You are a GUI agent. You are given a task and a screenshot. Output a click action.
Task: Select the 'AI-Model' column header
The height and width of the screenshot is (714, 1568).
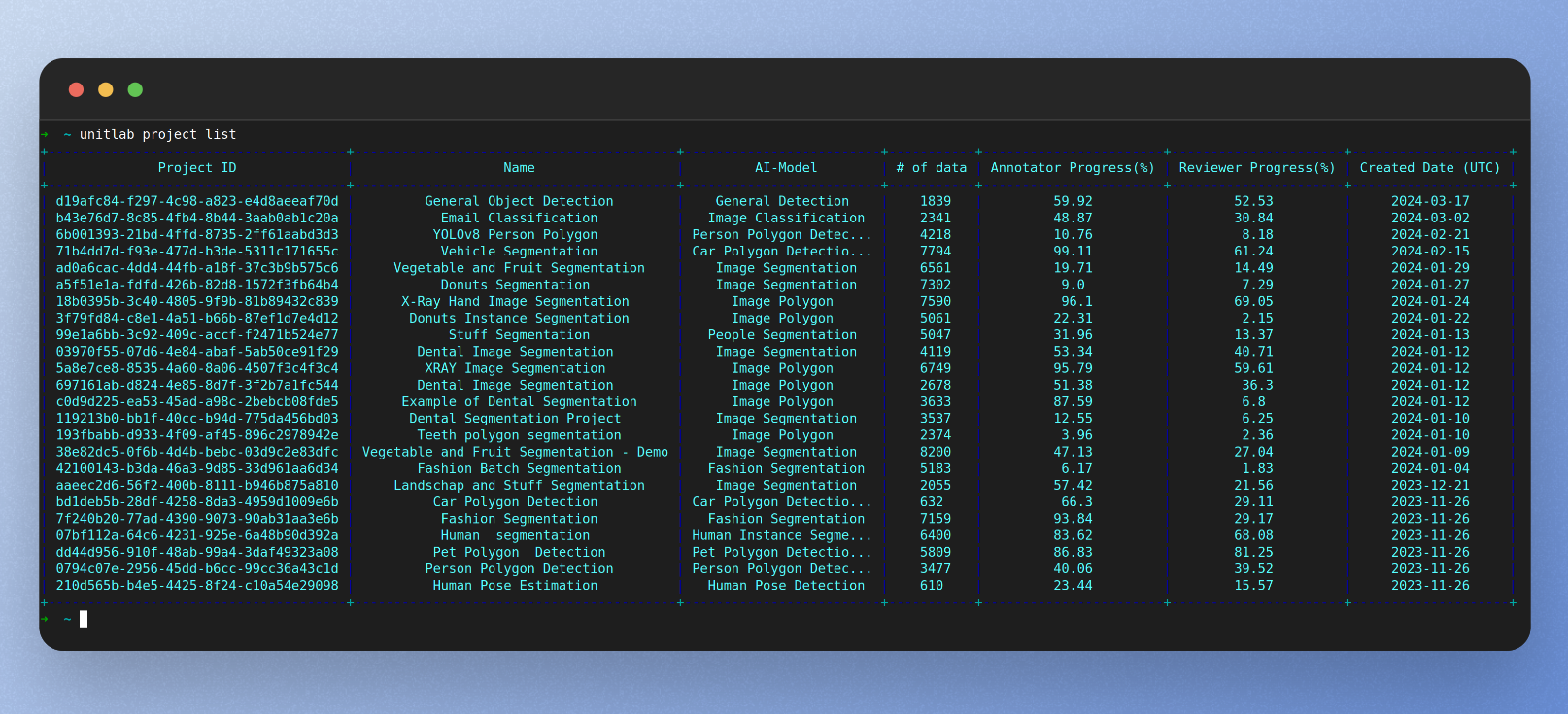pos(786,168)
